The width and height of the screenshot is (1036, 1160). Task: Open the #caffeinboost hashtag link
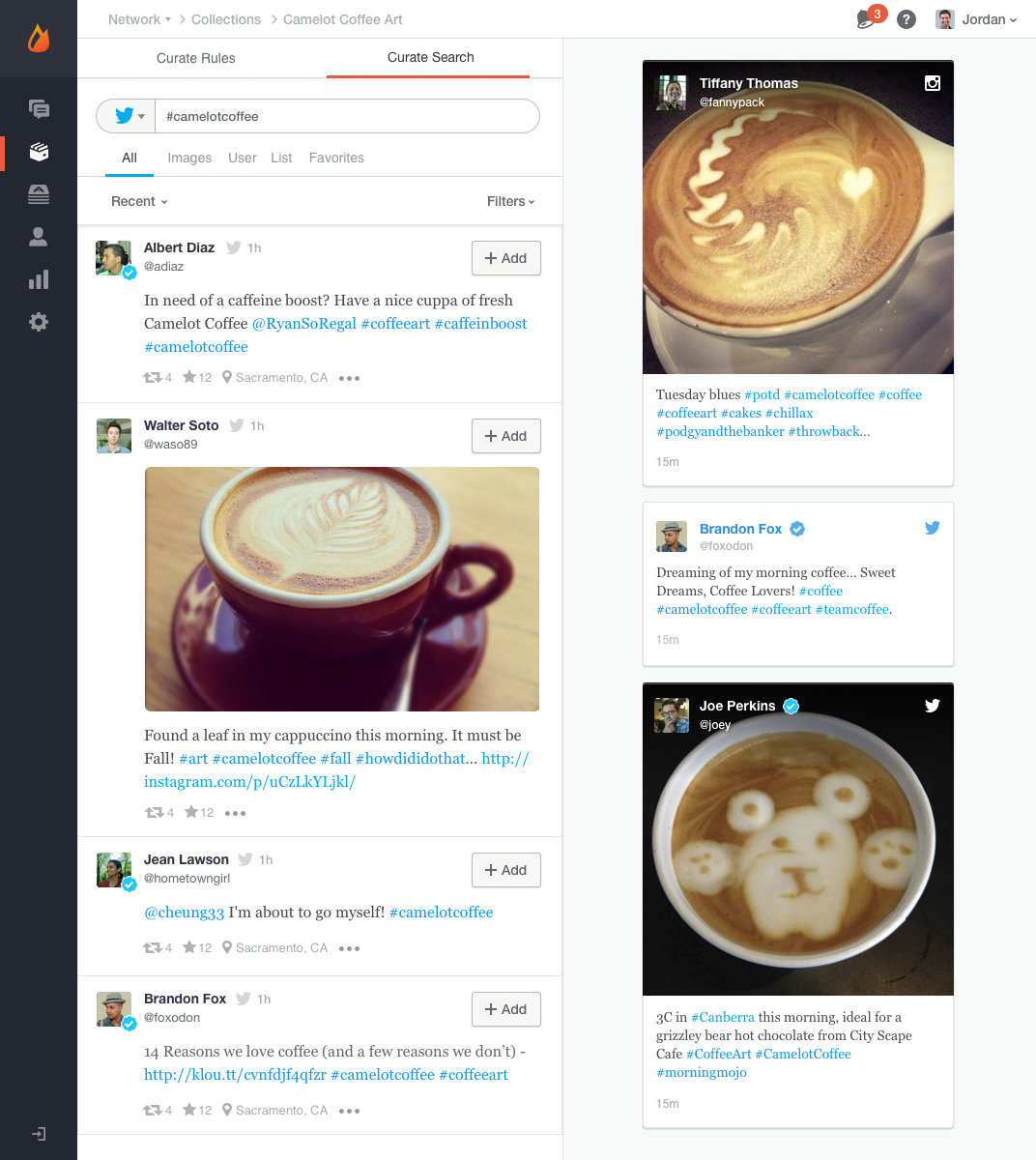(481, 324)
